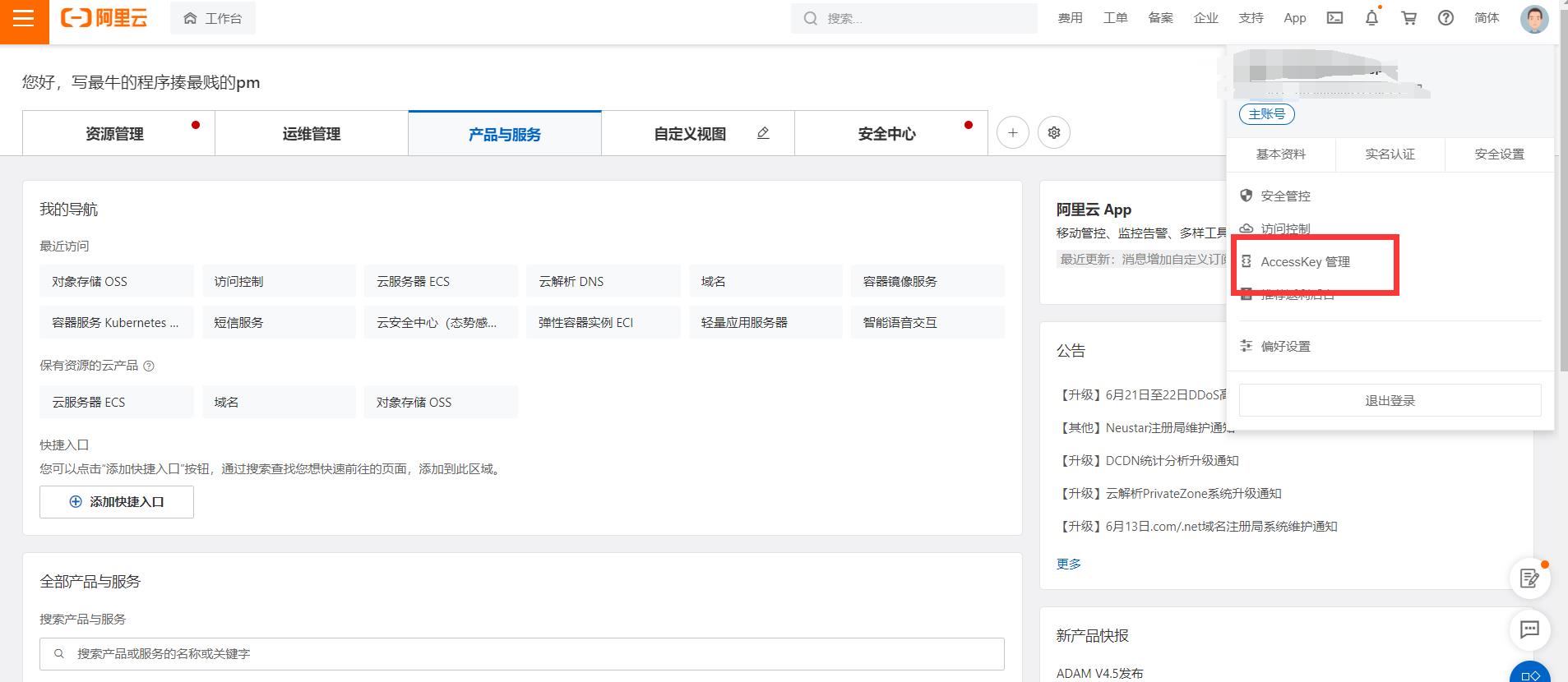This screenshot has width=1568, height=682.
Task: Click the Alibaba Cloud logo
Action: pyautogui.click(x=104, y=18)
